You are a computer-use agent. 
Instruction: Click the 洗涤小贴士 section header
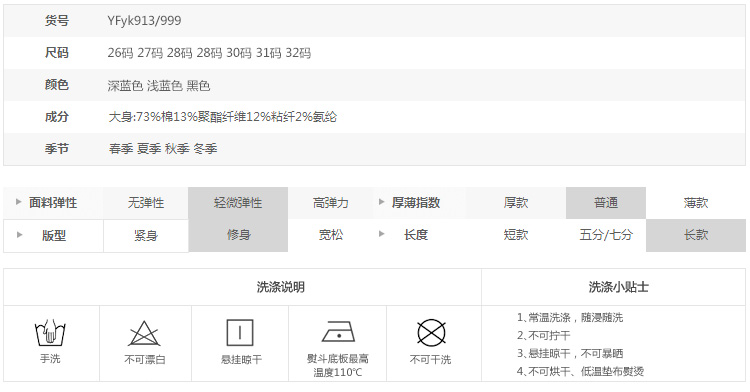pyautogui.click(x=618, y=287)
